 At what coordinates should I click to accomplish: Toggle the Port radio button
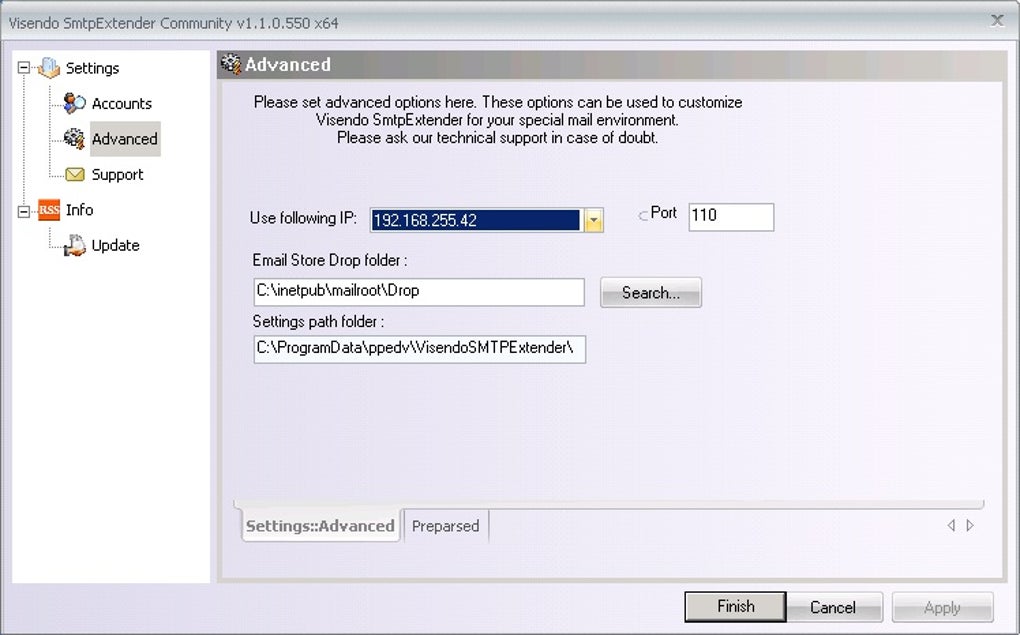[643, 215]
